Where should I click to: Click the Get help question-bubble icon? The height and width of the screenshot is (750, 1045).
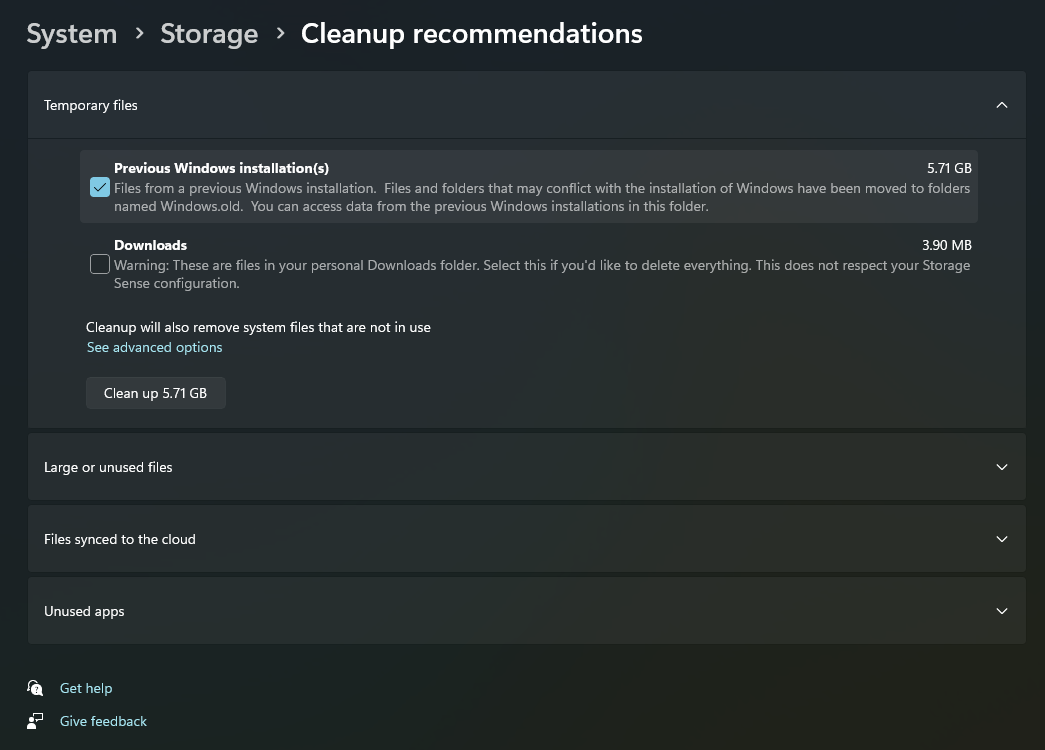[36, 688]
